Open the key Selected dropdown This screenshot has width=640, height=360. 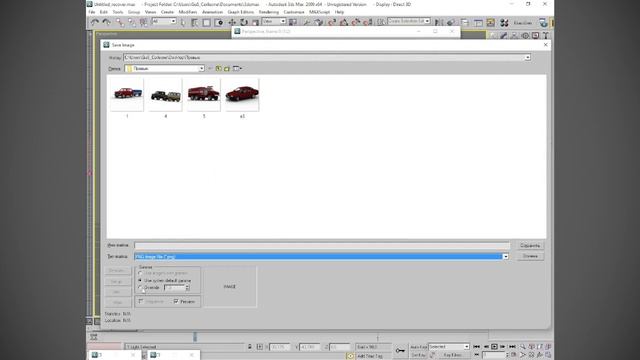coord(449,347)
